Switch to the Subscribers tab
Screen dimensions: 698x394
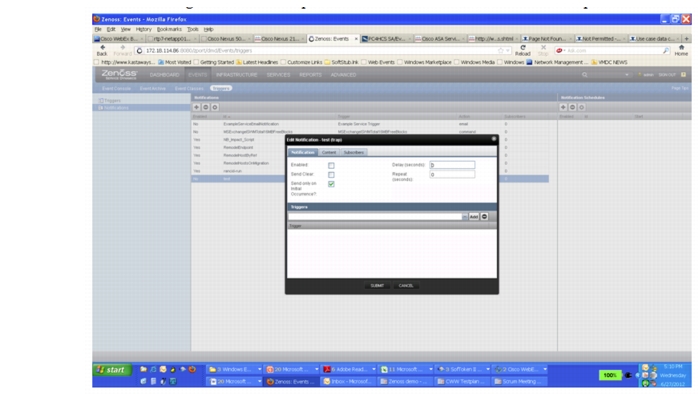(x=353, y=152)
